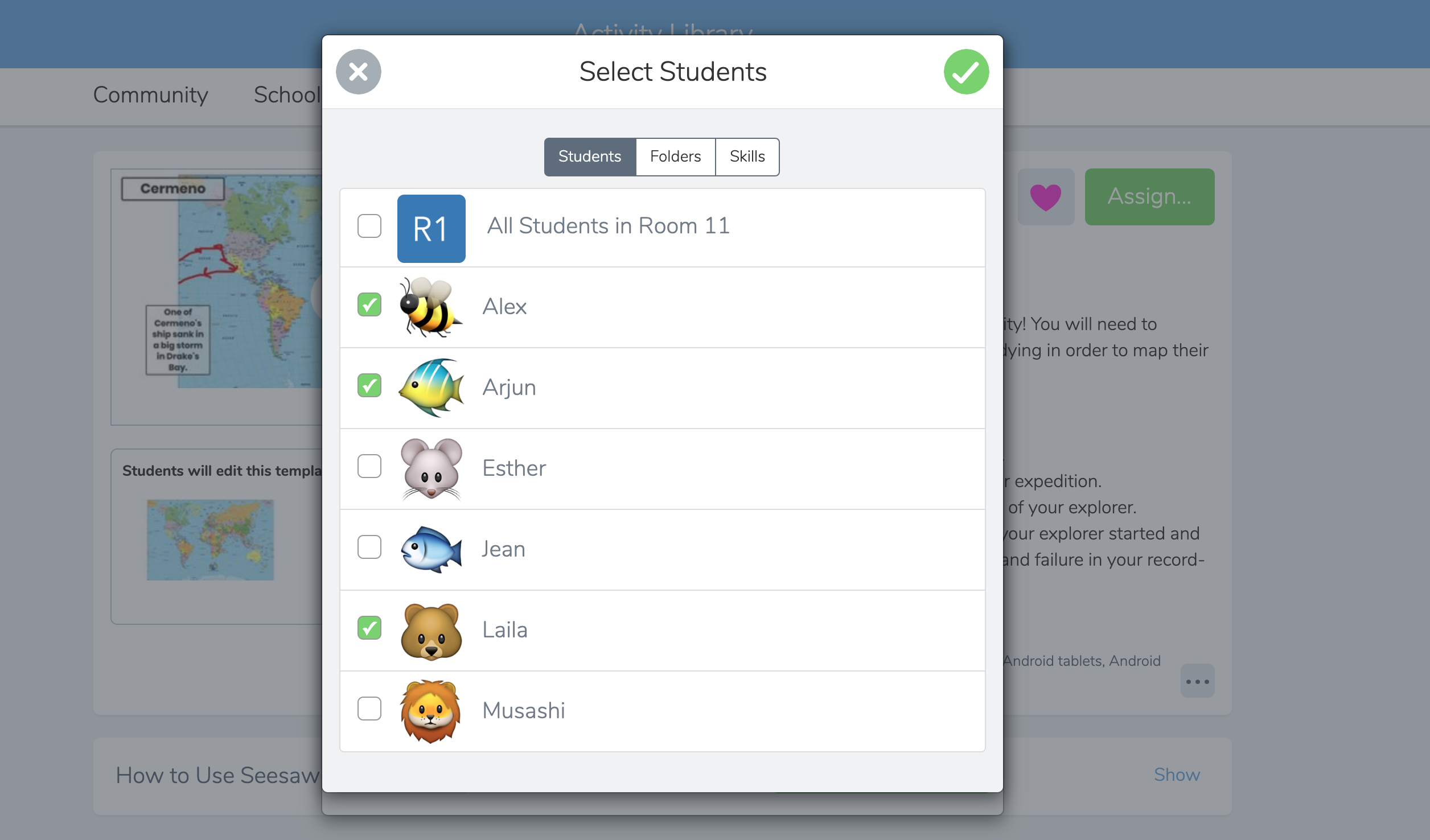This screenshot has height=840, width=1430.
Task: Click the Assign button in background
Action: click(1149, 197)
